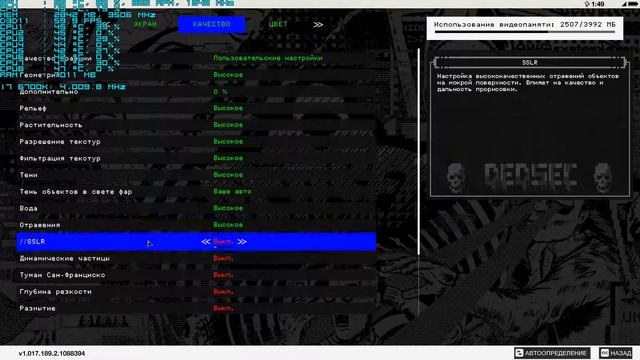
Task: Click the SSLR description text in info panel
Action: coord(528,83)
